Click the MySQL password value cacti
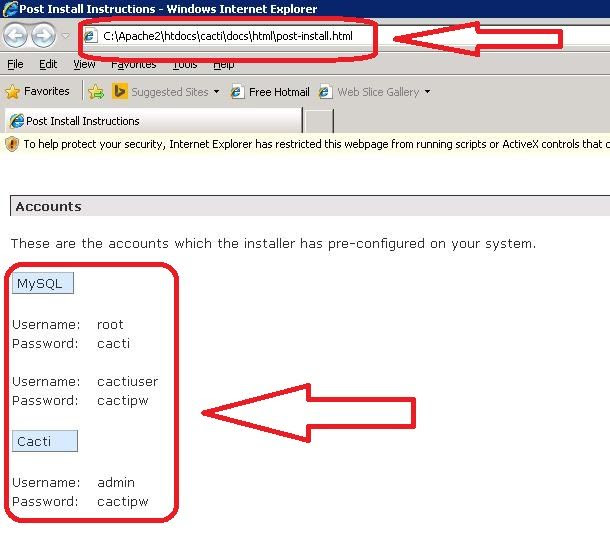Image resolution: width=610 pixels, height=556 pixels. coord(113,343)
